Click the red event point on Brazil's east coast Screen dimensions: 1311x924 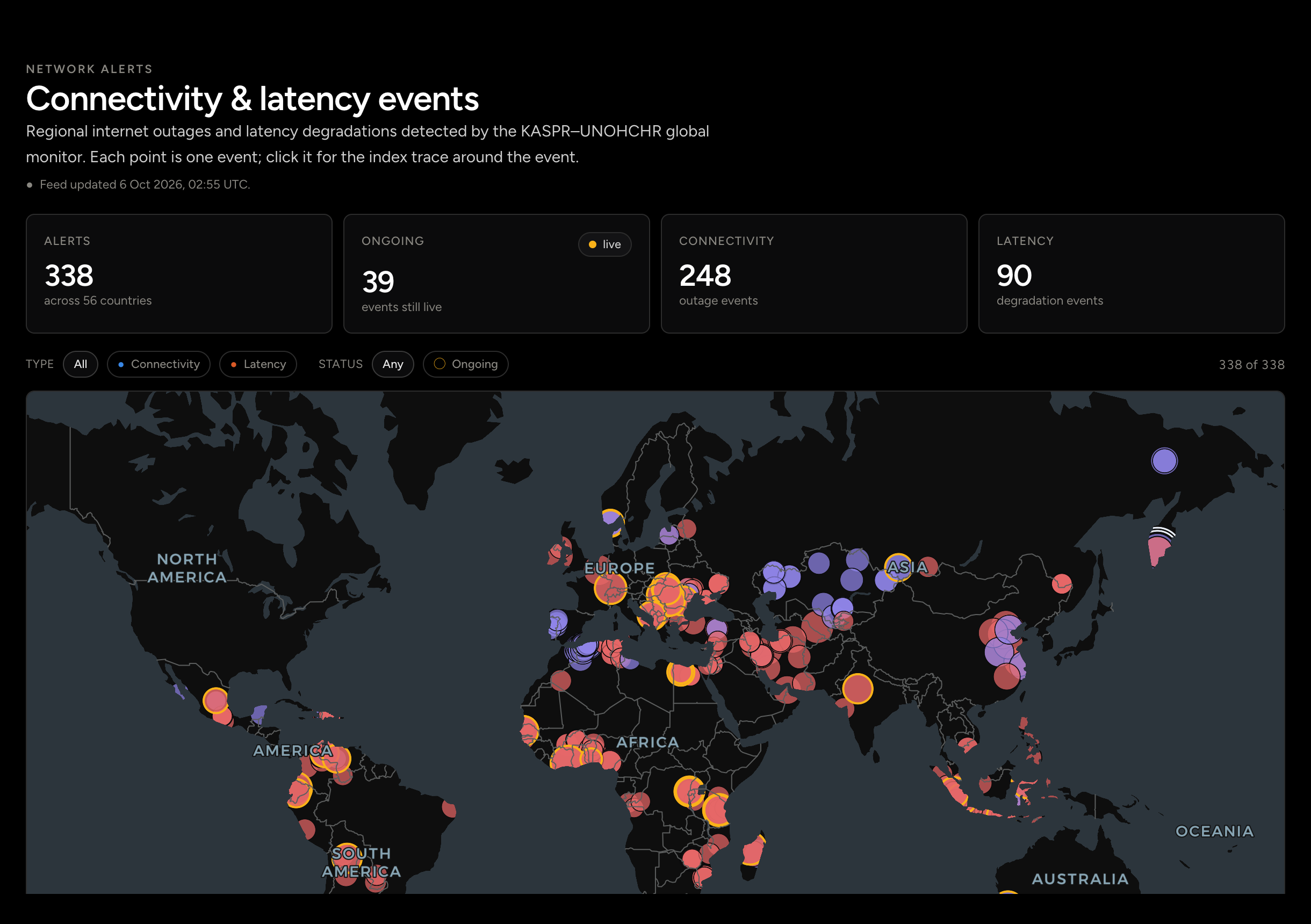[450, 808]
